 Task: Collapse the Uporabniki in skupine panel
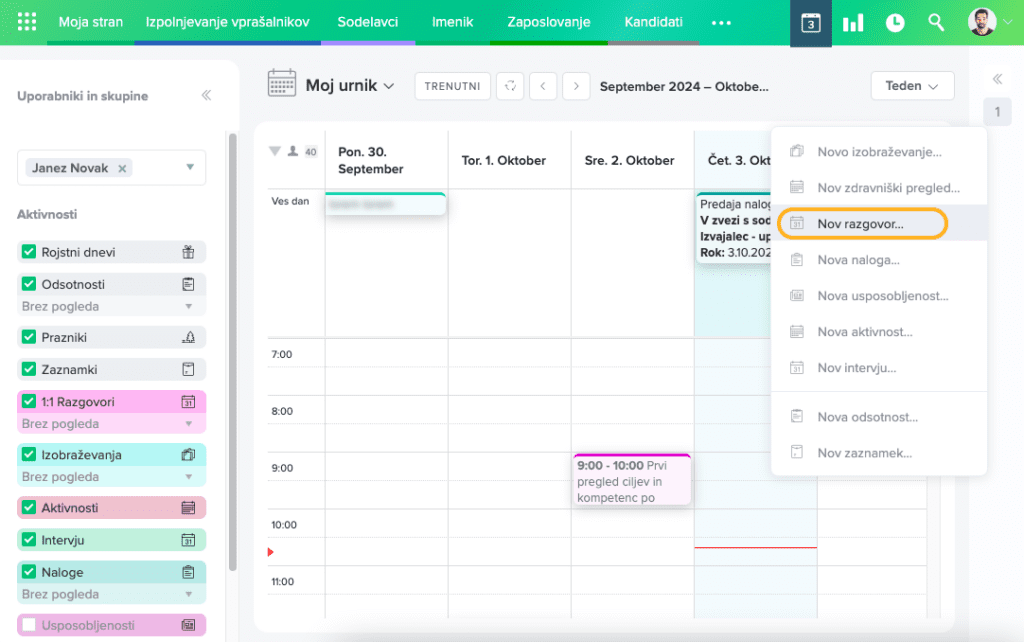(206, 96)
